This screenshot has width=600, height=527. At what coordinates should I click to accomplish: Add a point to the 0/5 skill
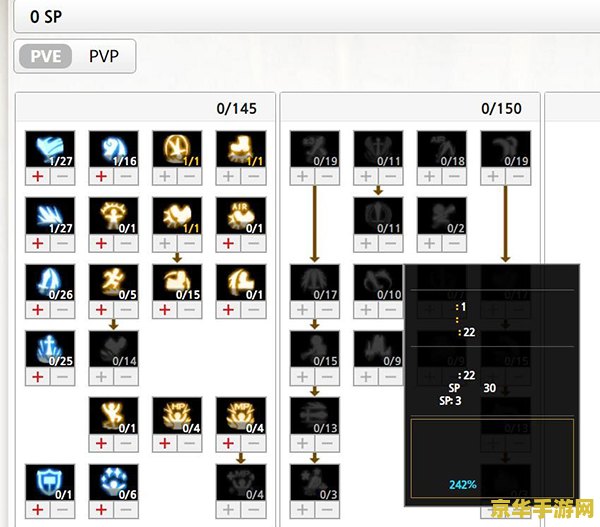[x=101, y=310]
